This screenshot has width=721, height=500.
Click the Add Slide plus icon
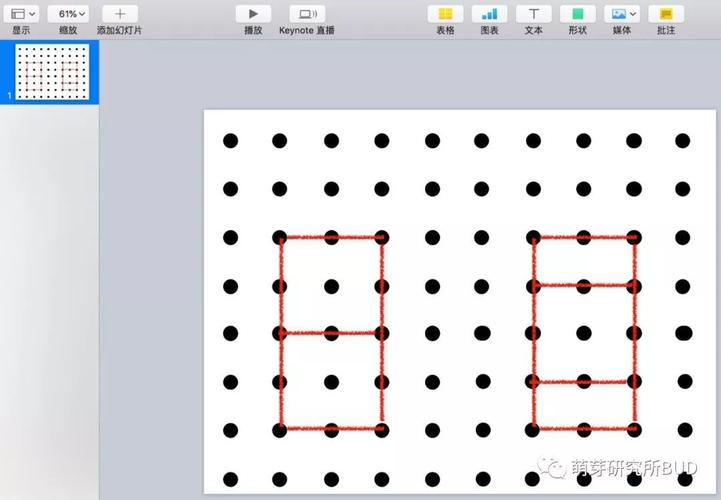tap(120, 14)
